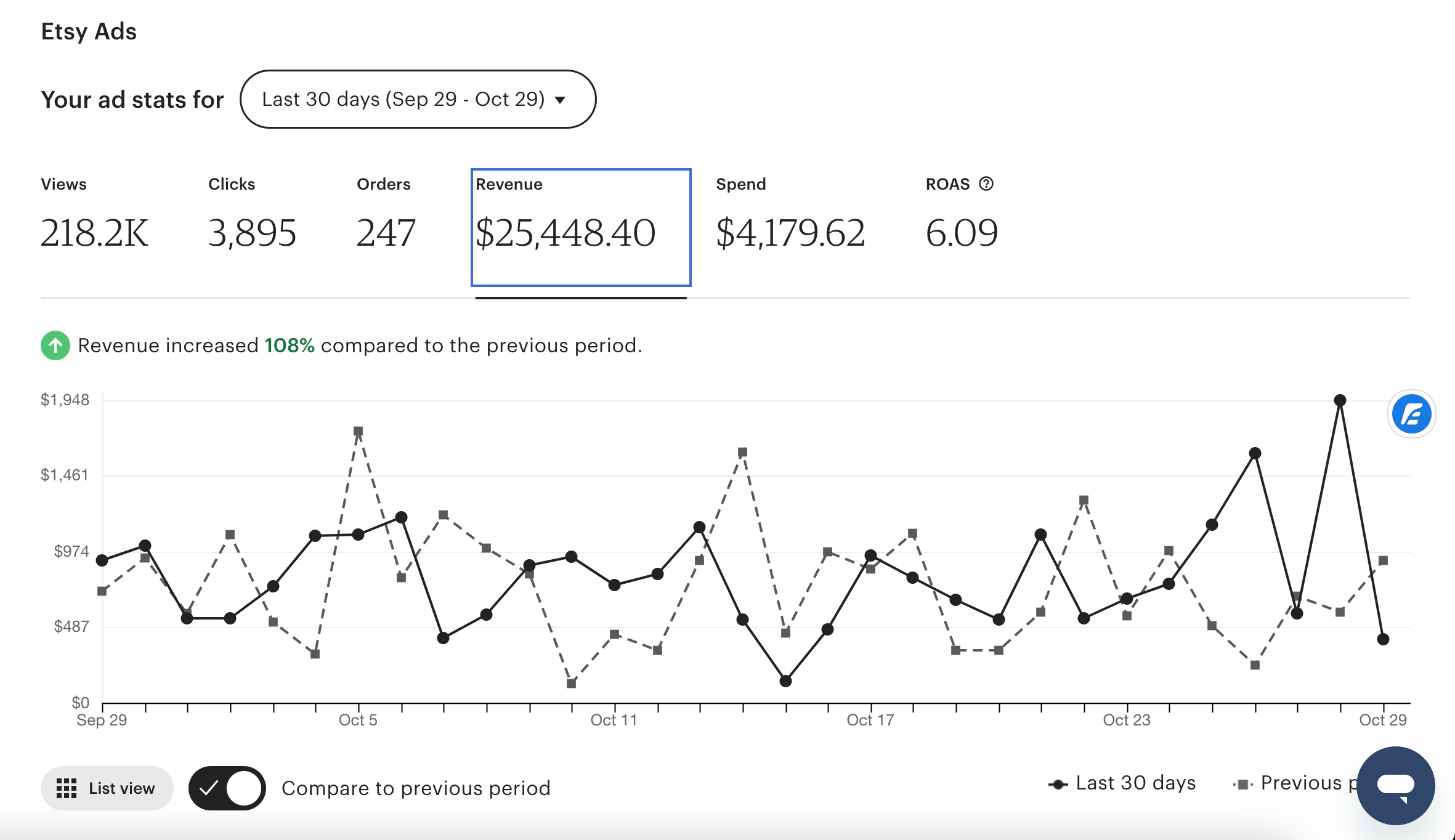Click the Previous period legend square marker
Viewport: 1455px width, 840px height.
click(1243, 784)
